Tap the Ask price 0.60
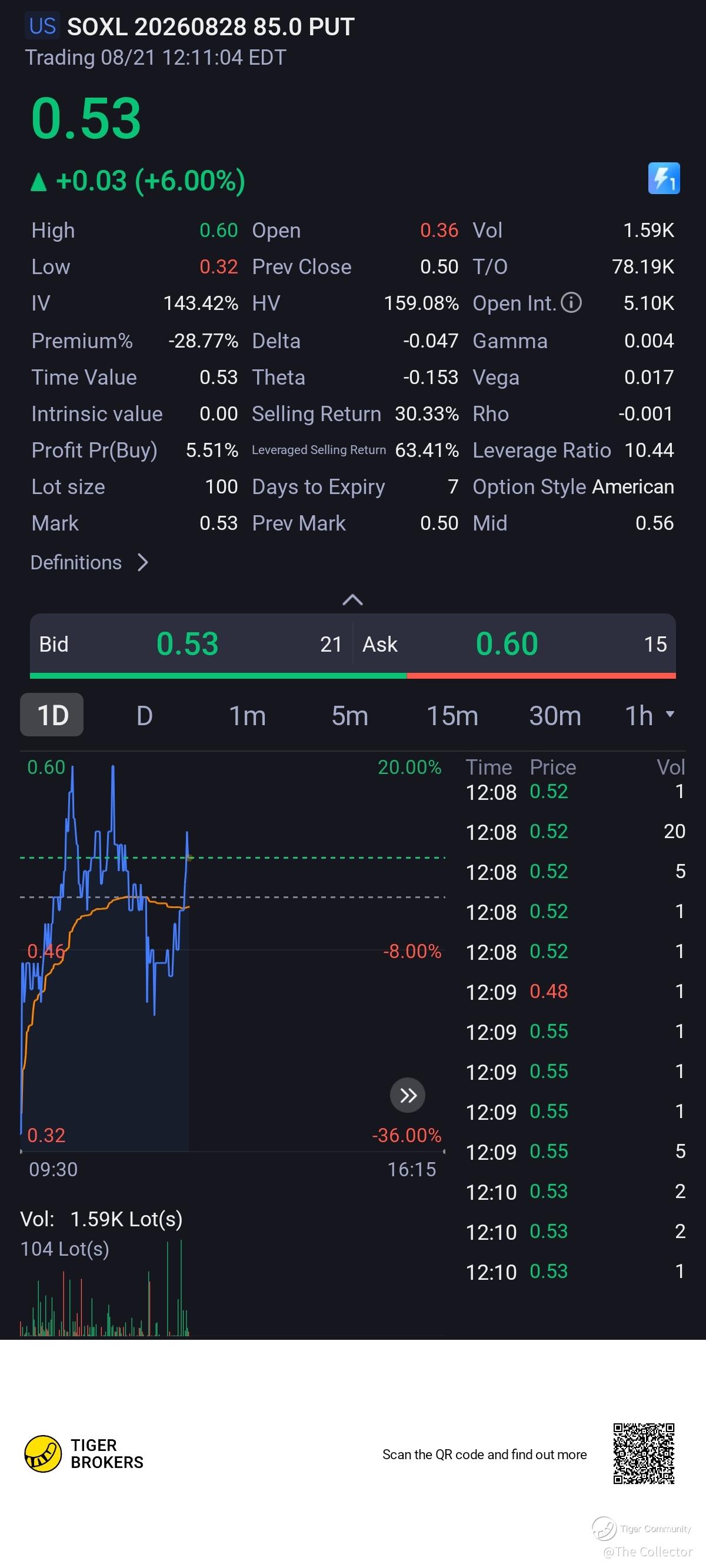 coord(507,644)
